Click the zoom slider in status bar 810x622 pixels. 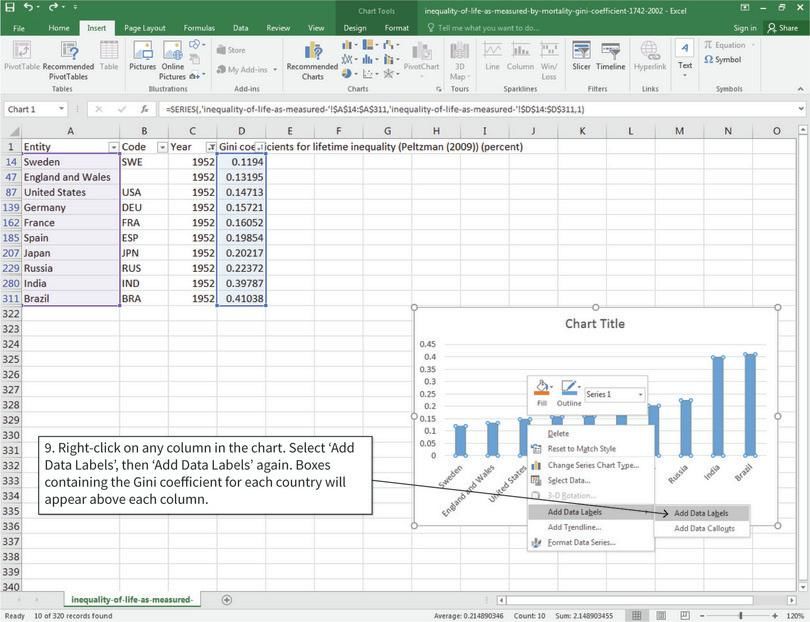(739, 616)
